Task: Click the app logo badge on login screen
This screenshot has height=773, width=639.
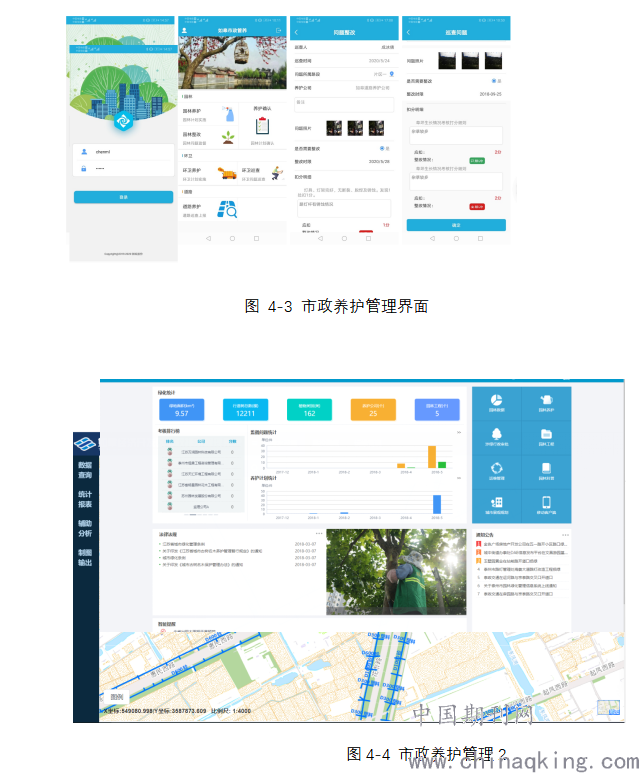Action: click(123, 121)
